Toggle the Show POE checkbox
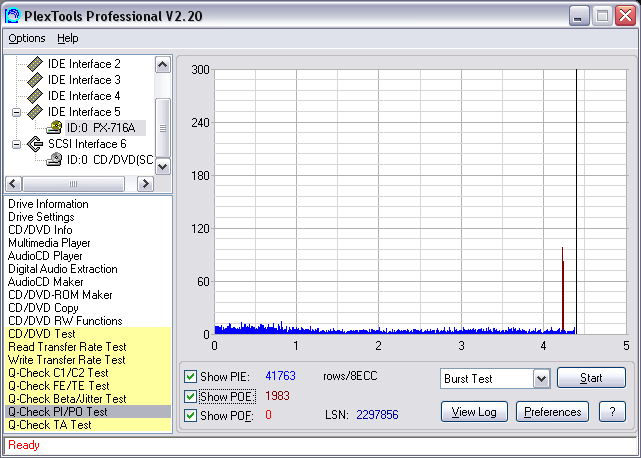Viewport: 641px width, 458px height. 190,396
